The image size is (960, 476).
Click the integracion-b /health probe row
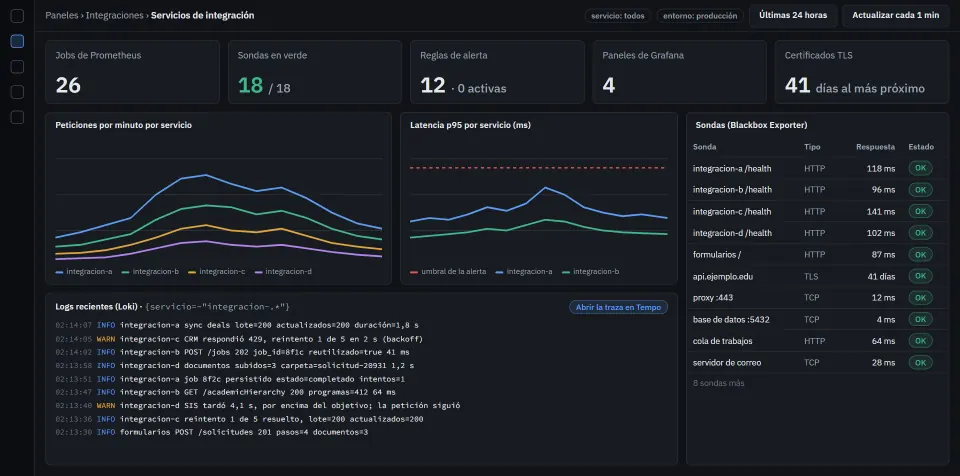817,190
